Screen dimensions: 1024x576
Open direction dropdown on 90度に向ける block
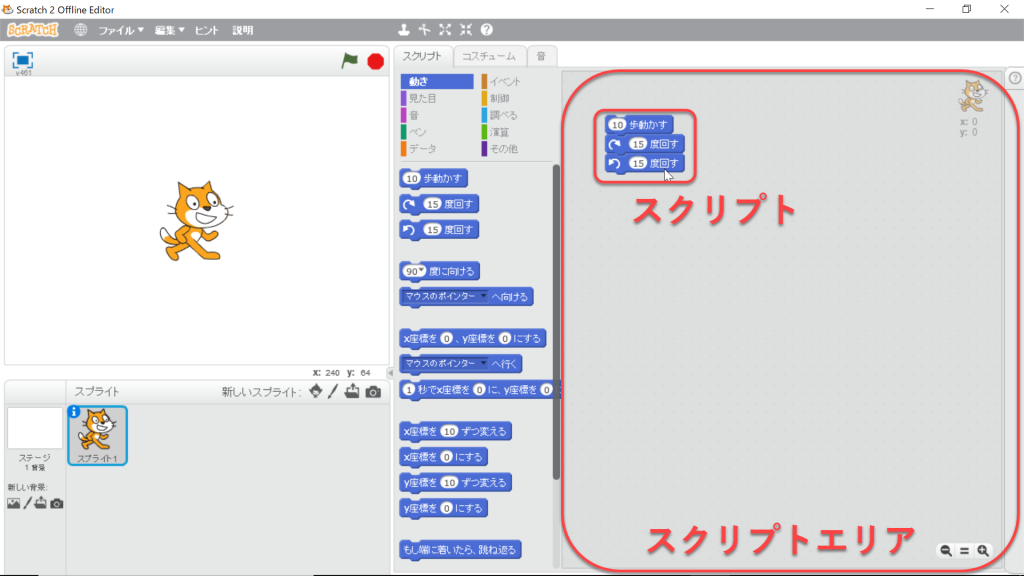(421, 270)
